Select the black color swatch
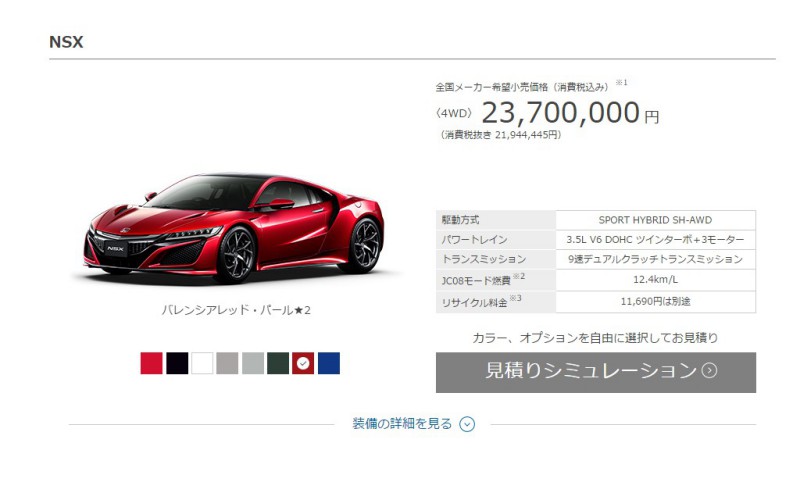This screenshot has width=800, height=500. (177, 363)
